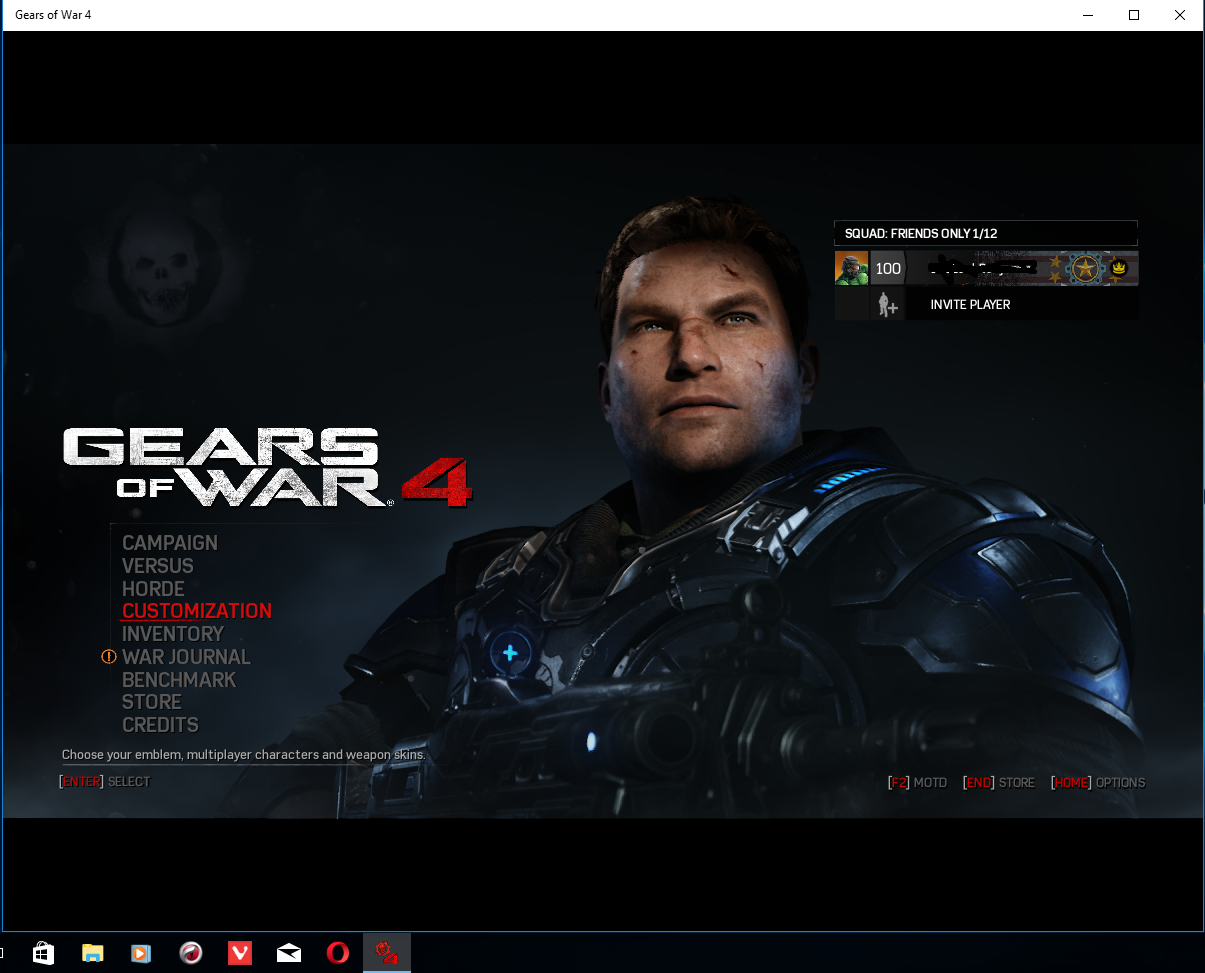This screenshot has height=973, width=1205.
Task: Open the Campaign menu entry
Action: pos(169,542)
